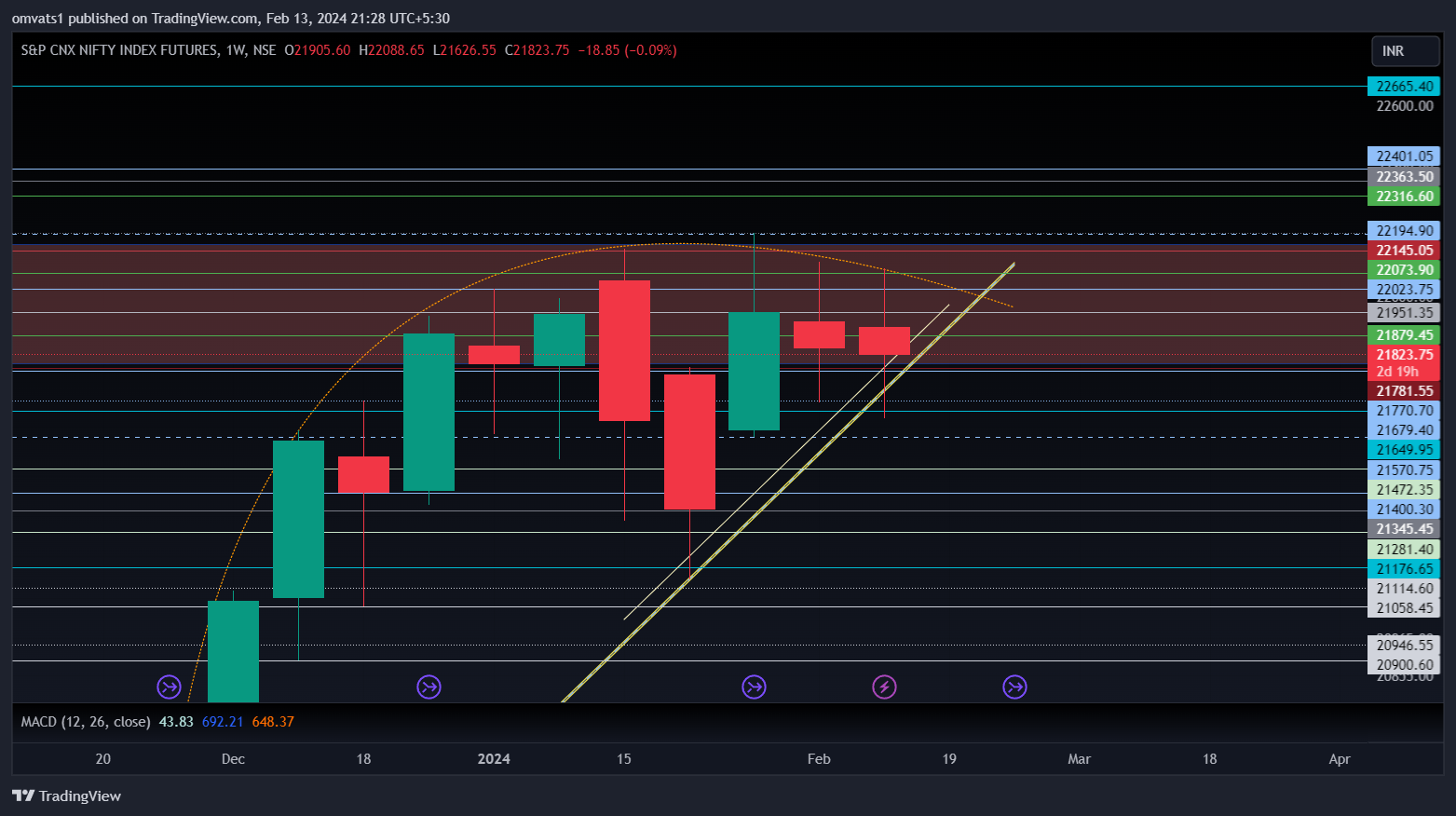
Task: Click the 20946.55 price label
Action: [1404, 646]
